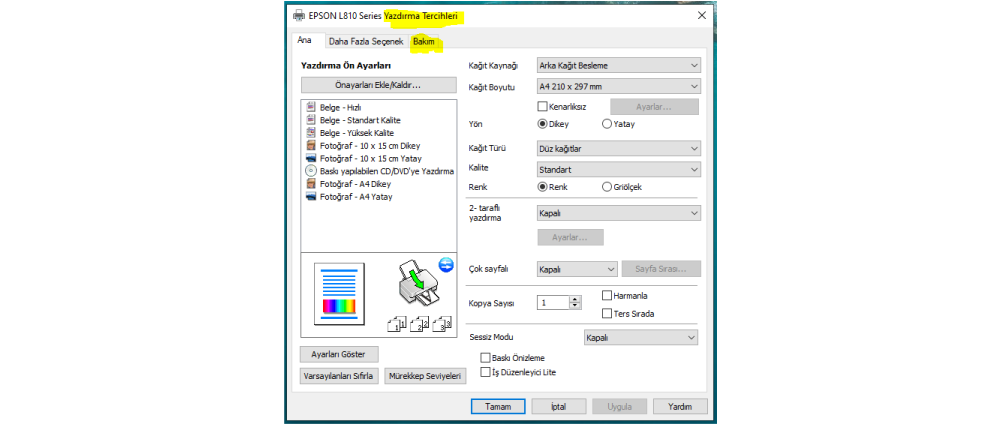Click the 'Kopya Sayısı' label
Image resolution: width=1001 pixels, height=424 pixels.
pos(492,303)
